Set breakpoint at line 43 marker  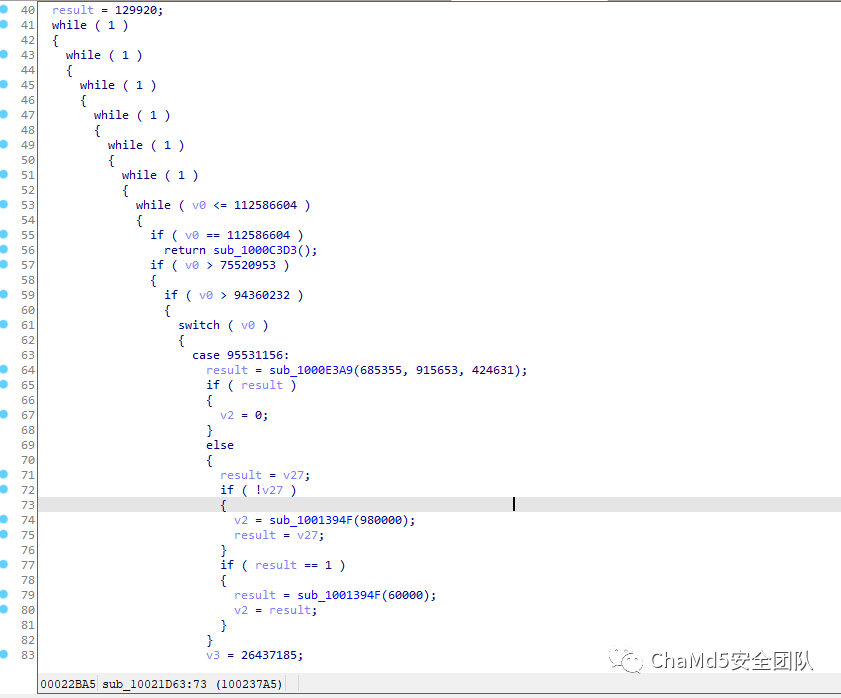pos(3,54)
